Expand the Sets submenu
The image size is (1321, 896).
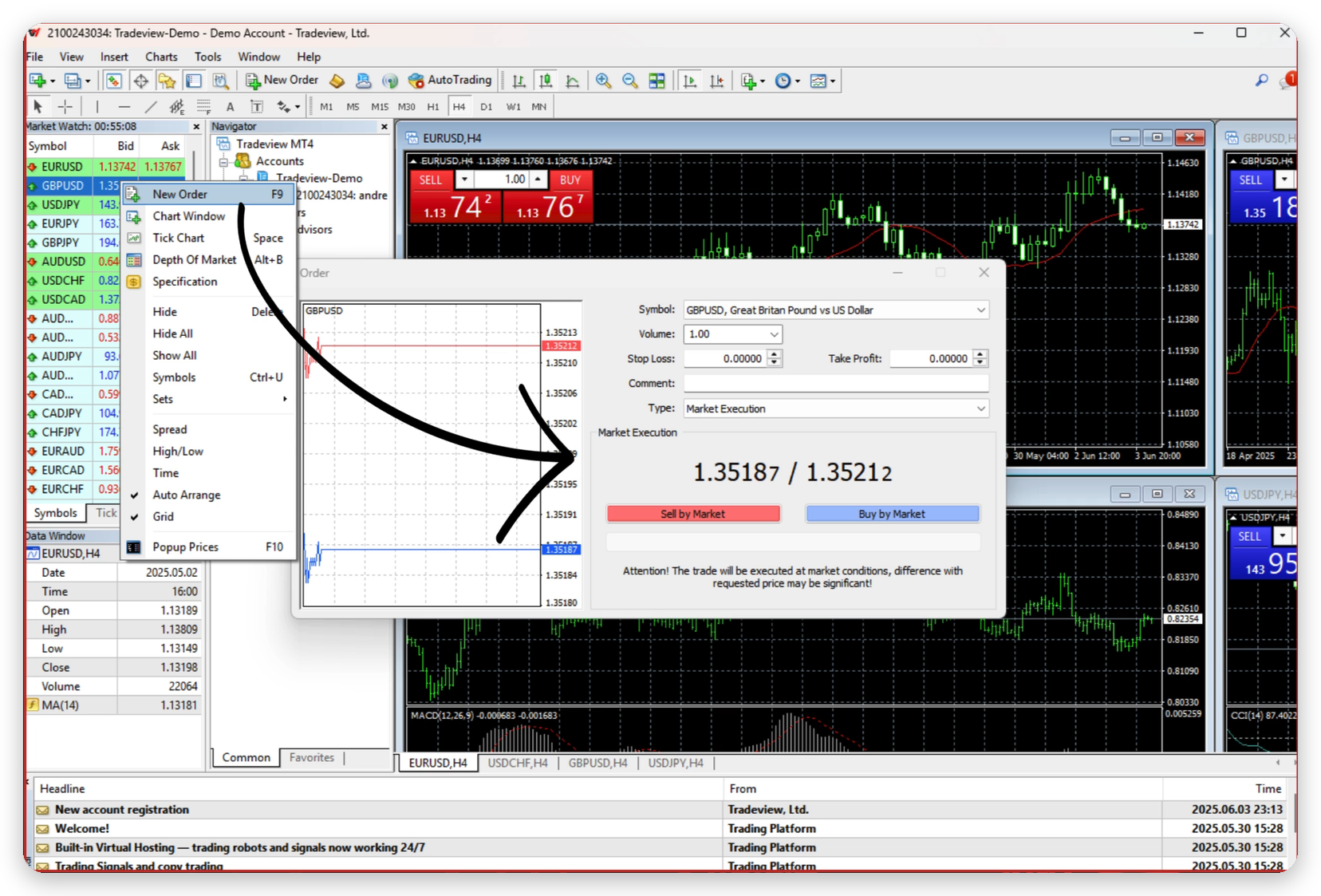[209, 399]
